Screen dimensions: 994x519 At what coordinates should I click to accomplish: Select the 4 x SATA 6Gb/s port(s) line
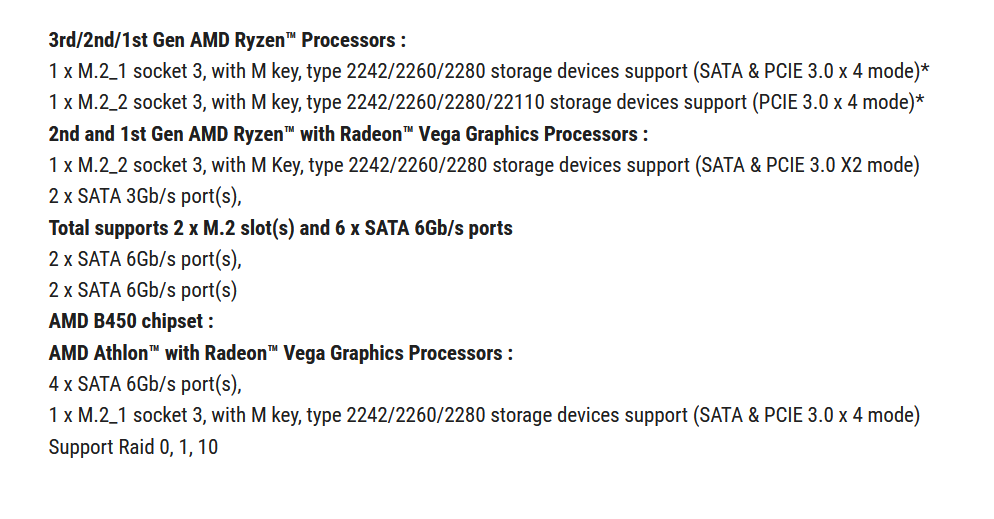[145, 385]
